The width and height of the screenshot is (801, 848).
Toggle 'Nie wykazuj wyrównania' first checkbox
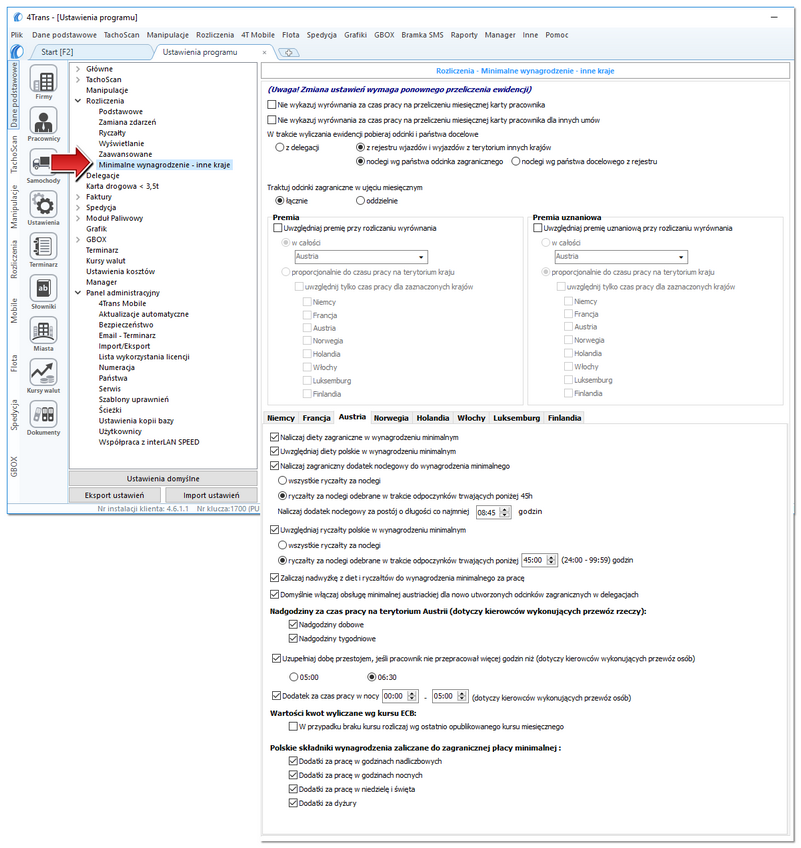point(272,105)
